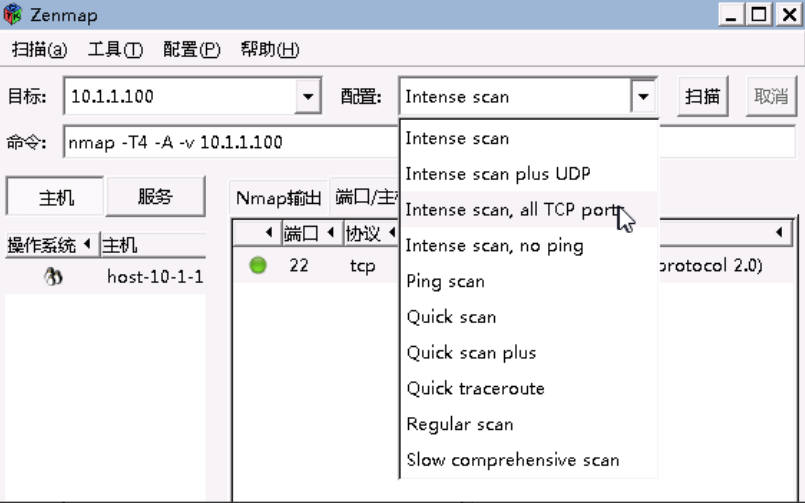The width and height of the screenshot is (805, 503).
Task: Open the 帮助(H) menu
Action: (x=270, y=49)
